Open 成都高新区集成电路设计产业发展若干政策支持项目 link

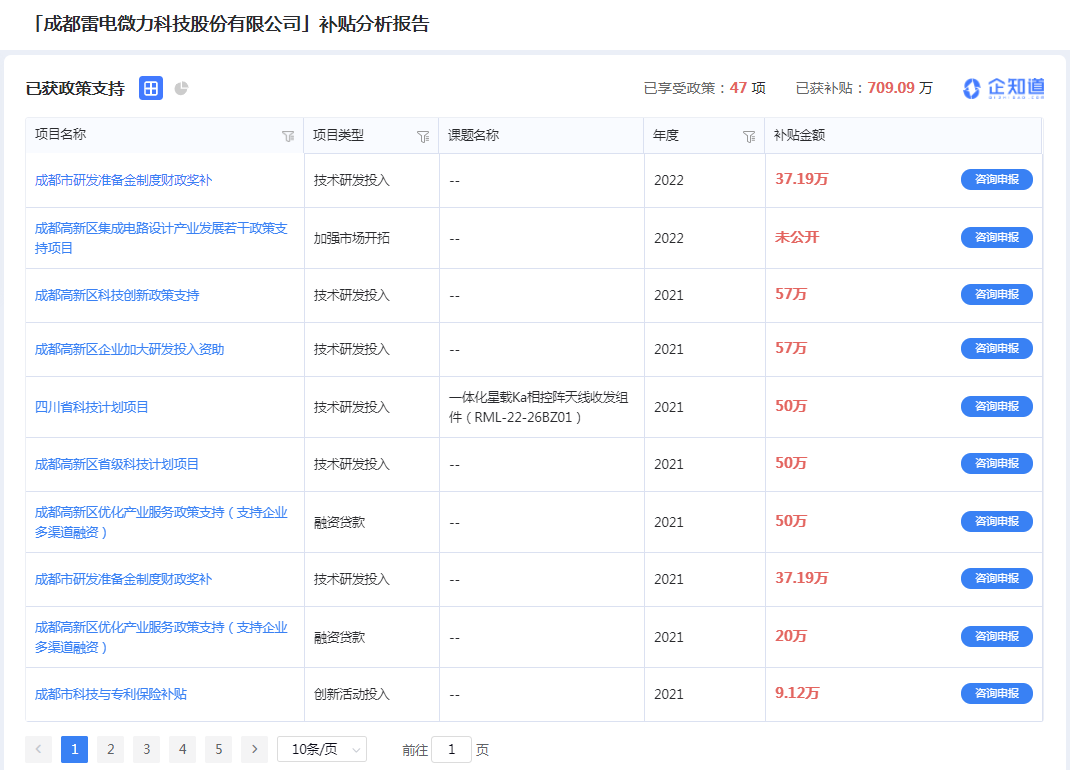pos(161,238)
